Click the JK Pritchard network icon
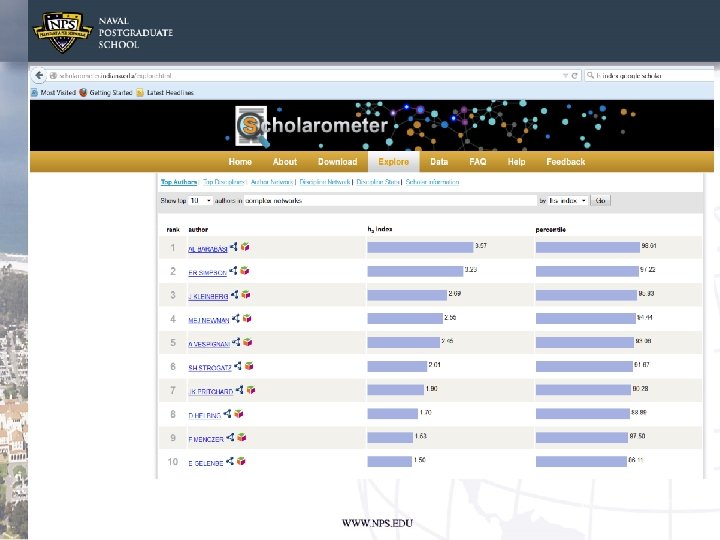 pos(240,390)
